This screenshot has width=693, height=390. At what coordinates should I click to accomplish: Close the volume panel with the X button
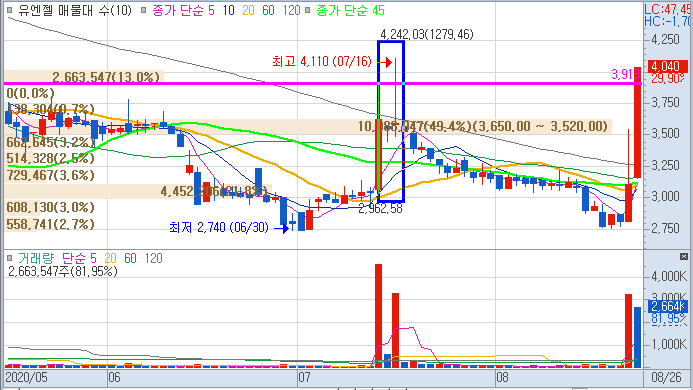(683, 256)
